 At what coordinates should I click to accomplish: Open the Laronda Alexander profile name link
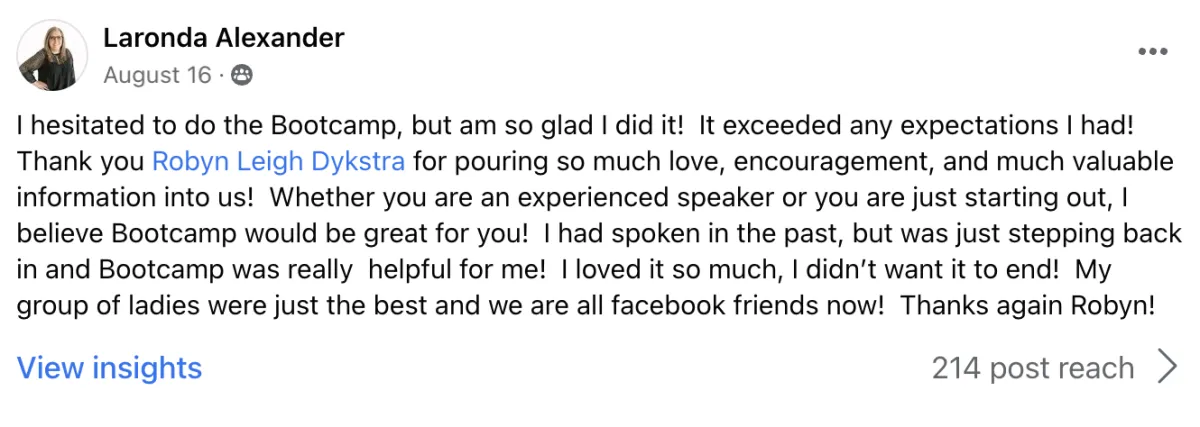(x=224, y=38)
